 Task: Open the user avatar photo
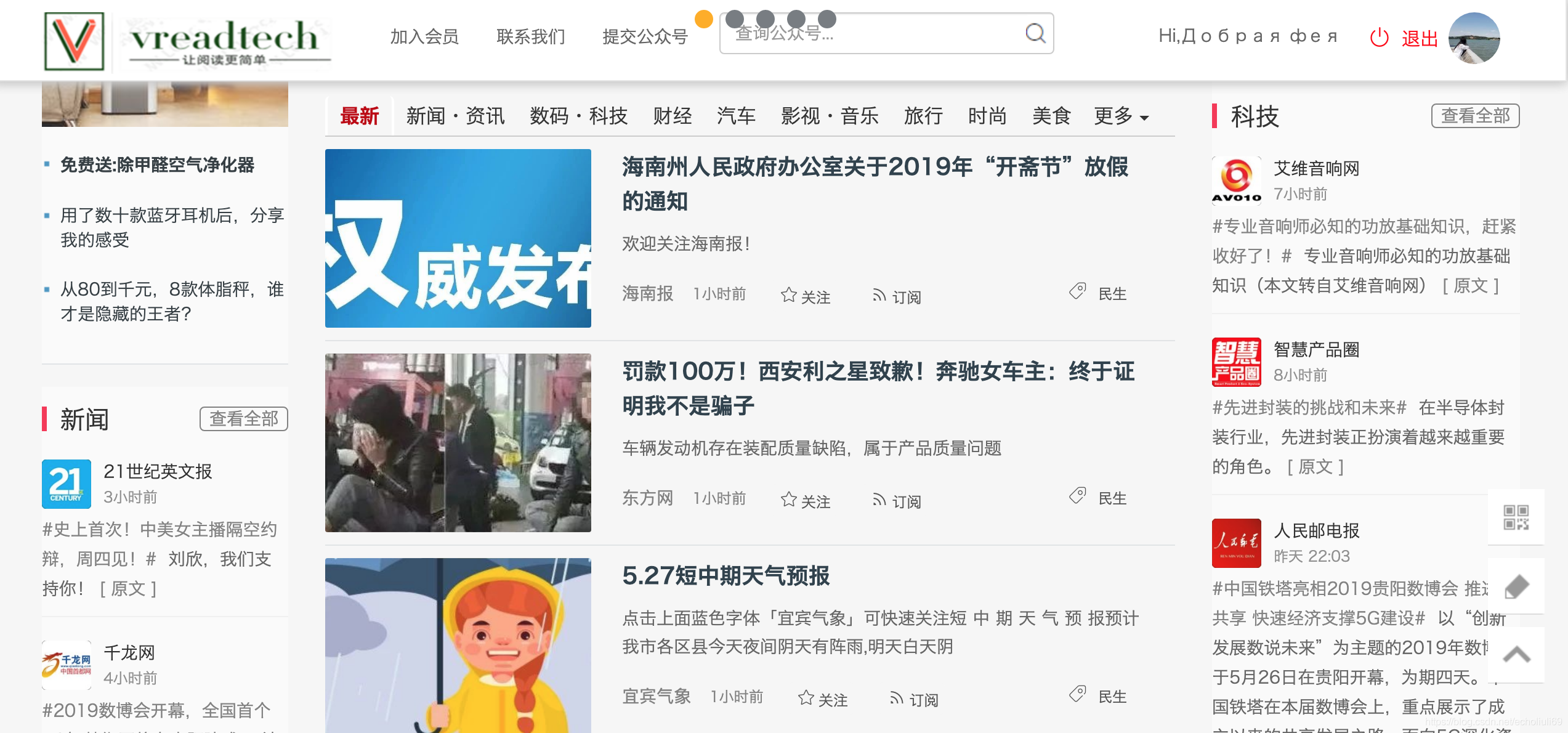pyautogui.click(x=1474, y=38)
